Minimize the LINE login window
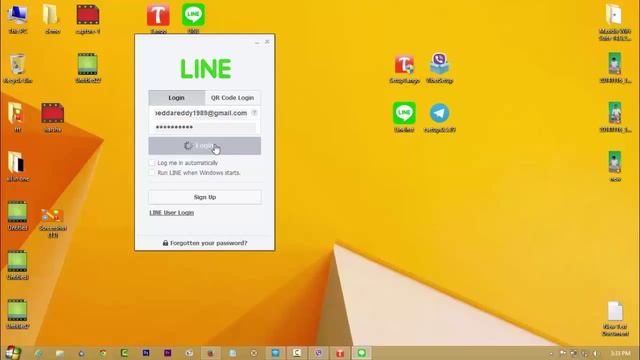Viewport: 640px width, 360px height. (257, 42)
